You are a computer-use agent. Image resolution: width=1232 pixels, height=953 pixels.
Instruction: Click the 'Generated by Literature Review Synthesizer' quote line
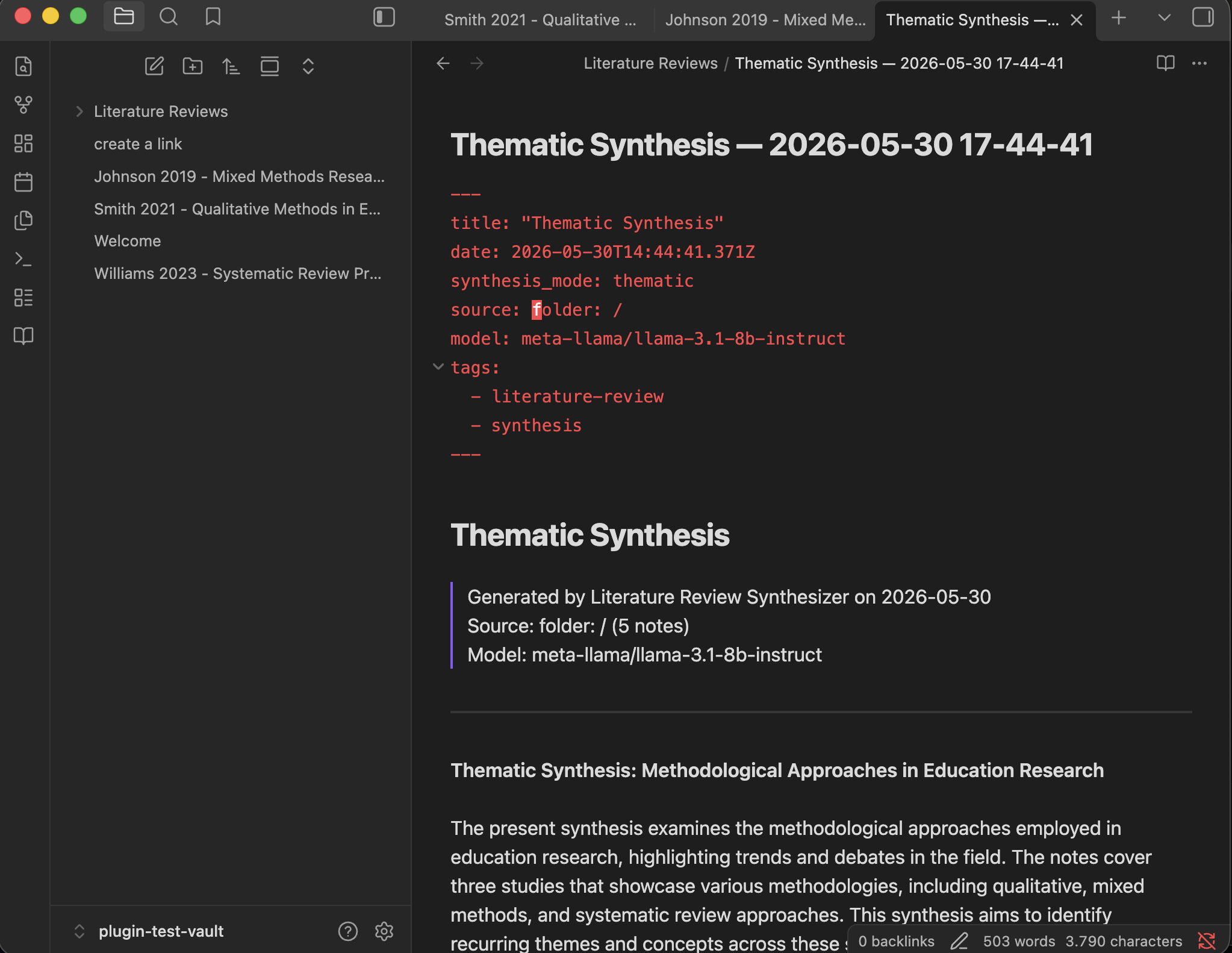click(x=729, y=597)
